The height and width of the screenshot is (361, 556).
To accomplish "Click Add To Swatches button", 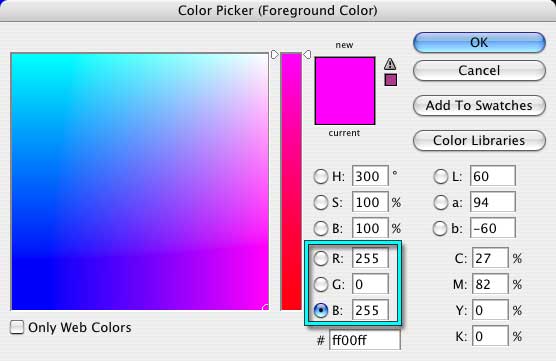I will coord(479,105).
